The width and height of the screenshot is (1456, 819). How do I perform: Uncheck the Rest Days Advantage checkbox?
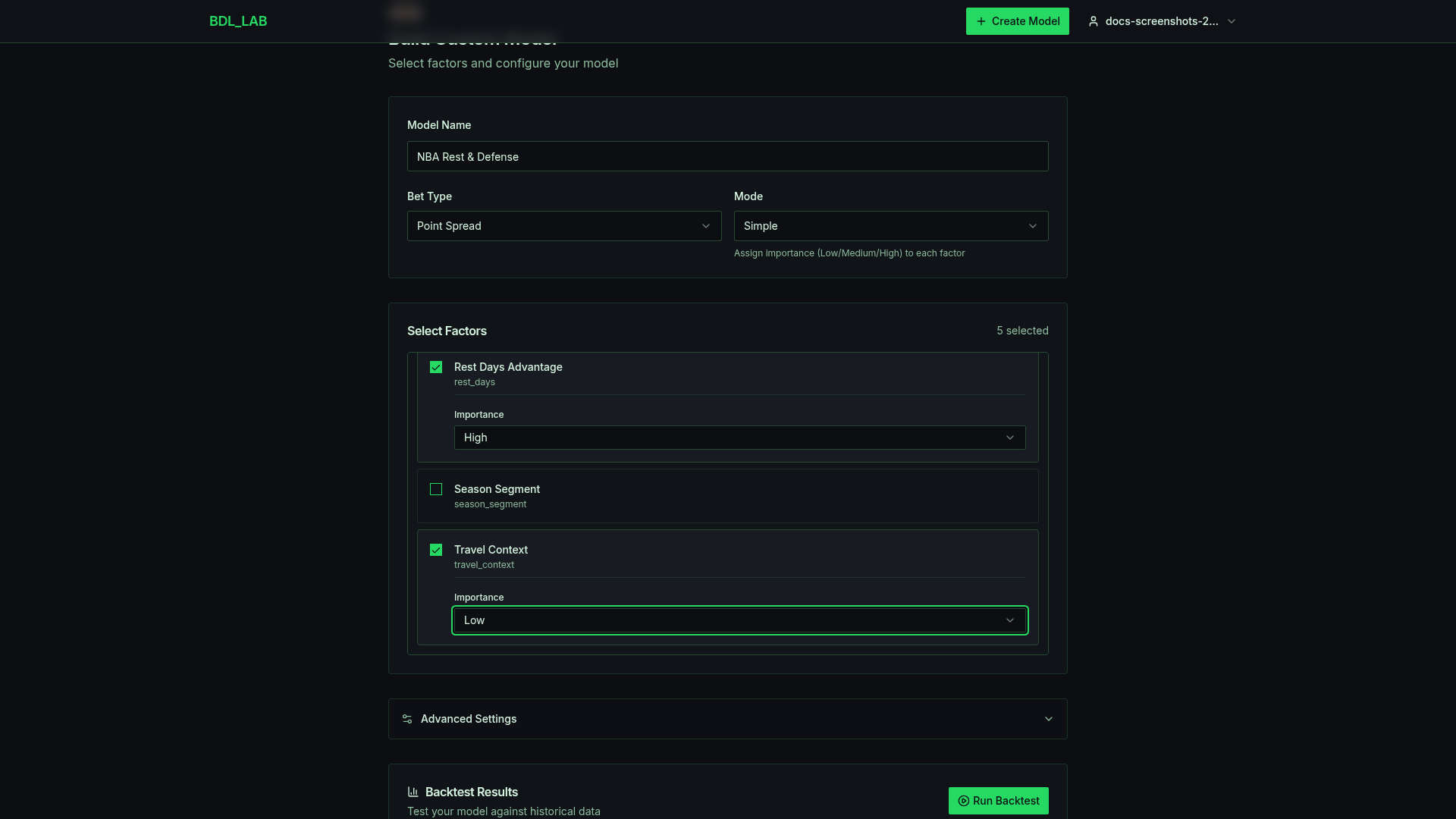pyautogui.click(x=436, y=367)
